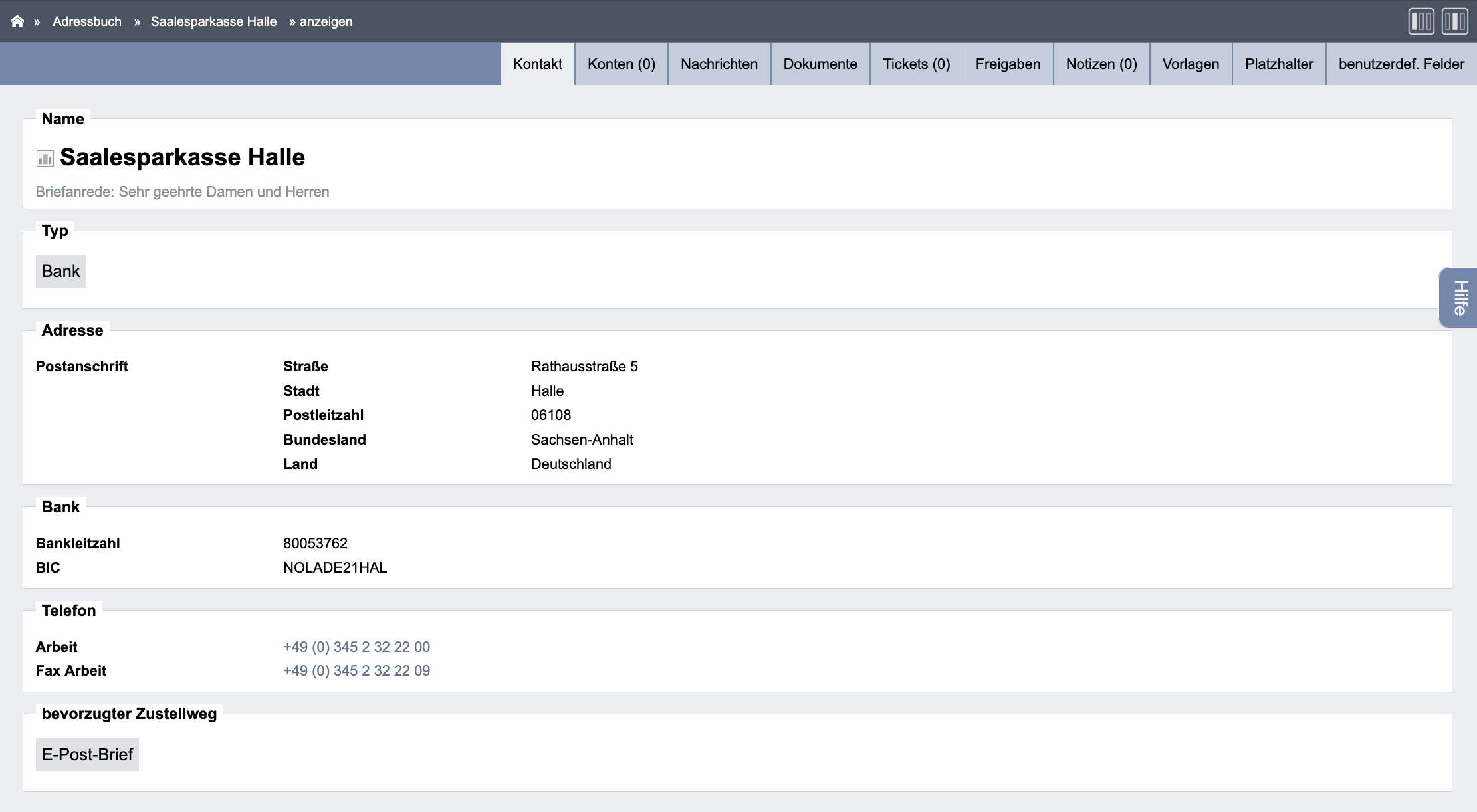Click the Telefon section title
Viewport: 1477px width, 812px height.
point(68,610)
